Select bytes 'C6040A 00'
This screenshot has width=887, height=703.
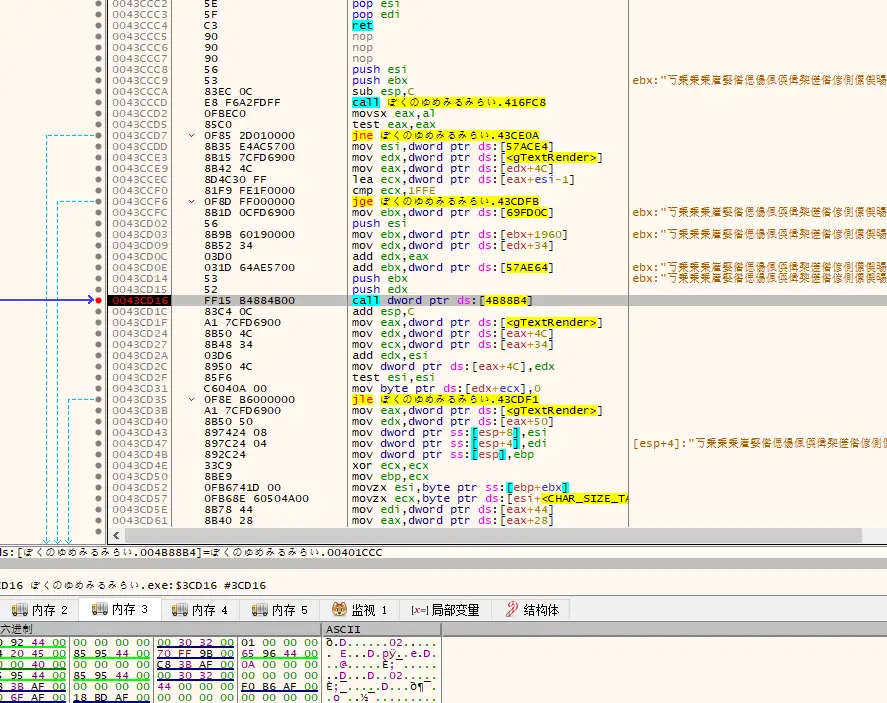click(235, 389)
